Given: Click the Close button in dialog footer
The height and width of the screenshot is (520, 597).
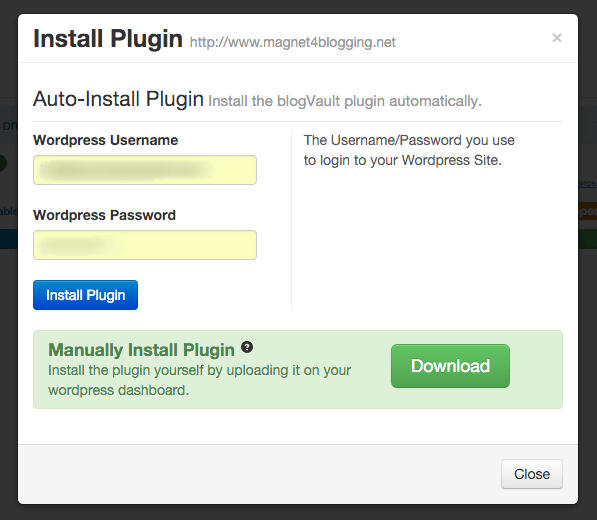Looking at the screenshot, I should point(532,474).
